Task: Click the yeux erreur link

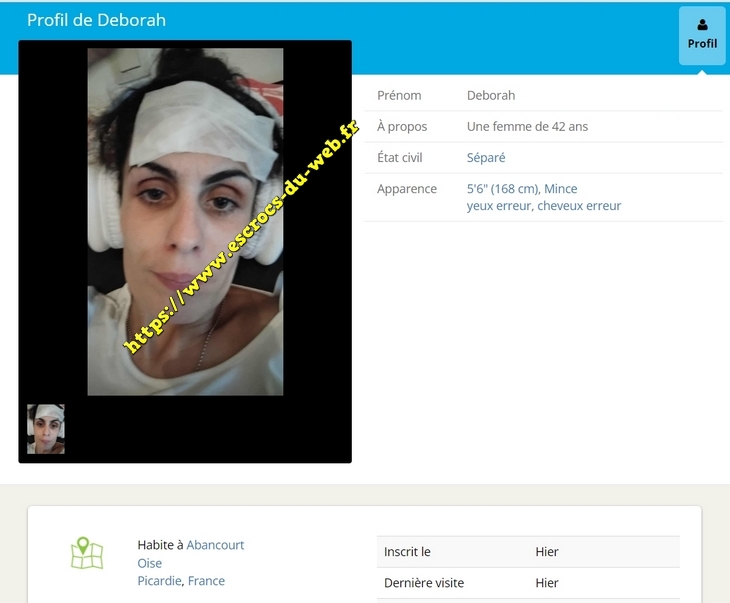Action: click(498, 206)
